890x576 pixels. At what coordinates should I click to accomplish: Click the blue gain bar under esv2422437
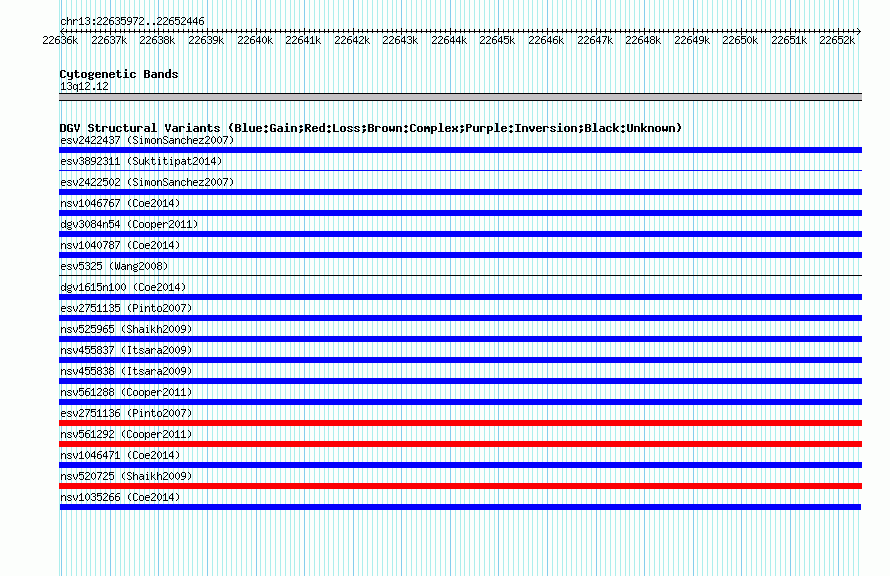pos(460,150)
